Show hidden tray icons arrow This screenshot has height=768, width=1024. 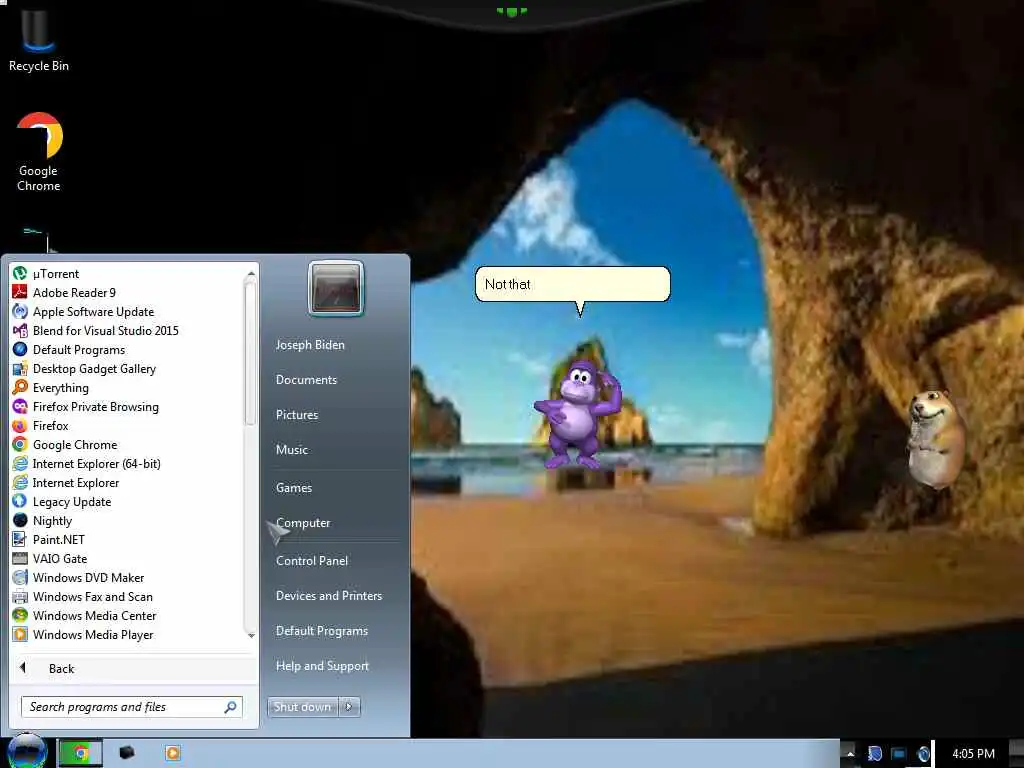(x=850, y=754)
